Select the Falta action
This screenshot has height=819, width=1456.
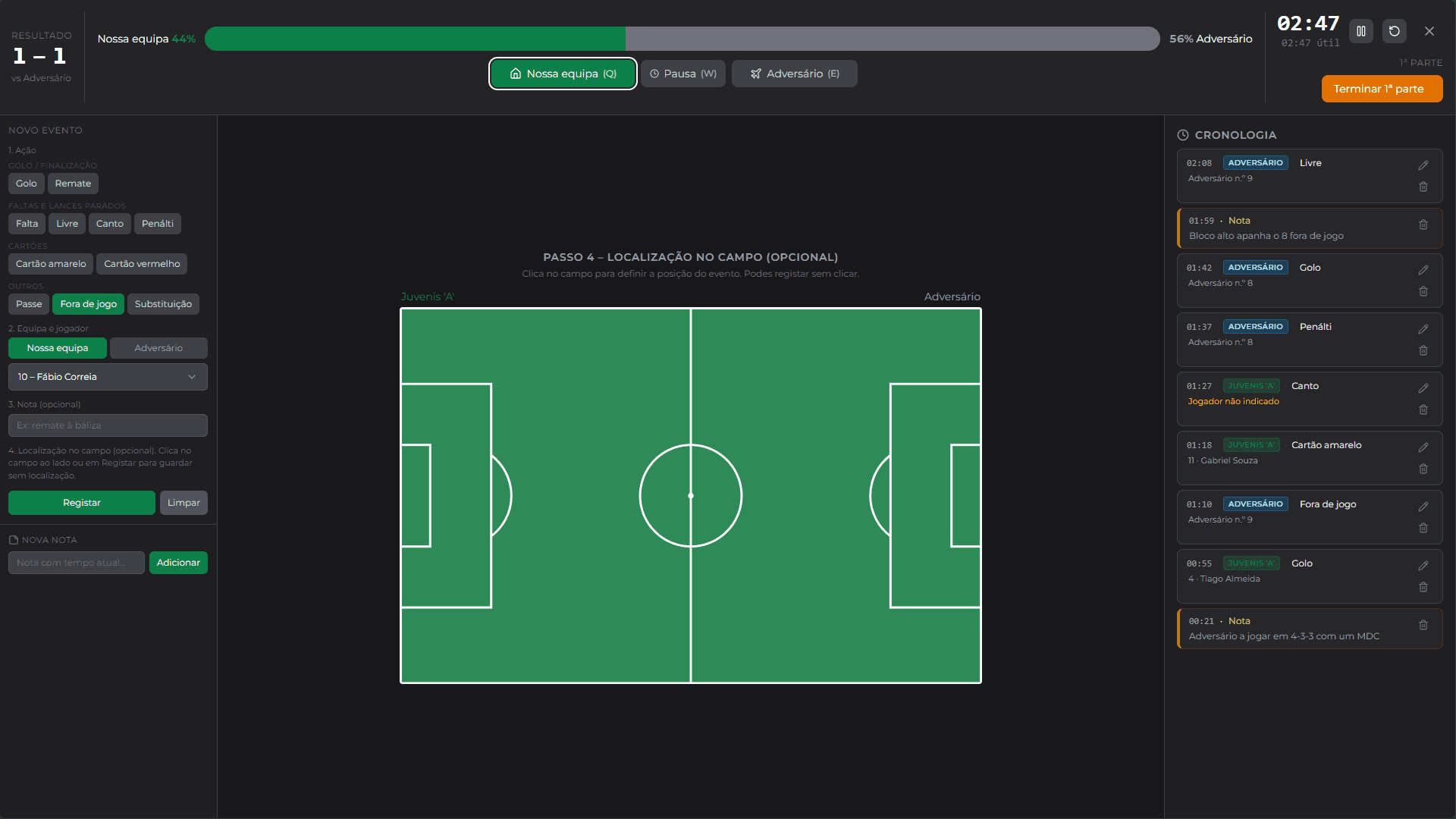click(x=27, y=224)
